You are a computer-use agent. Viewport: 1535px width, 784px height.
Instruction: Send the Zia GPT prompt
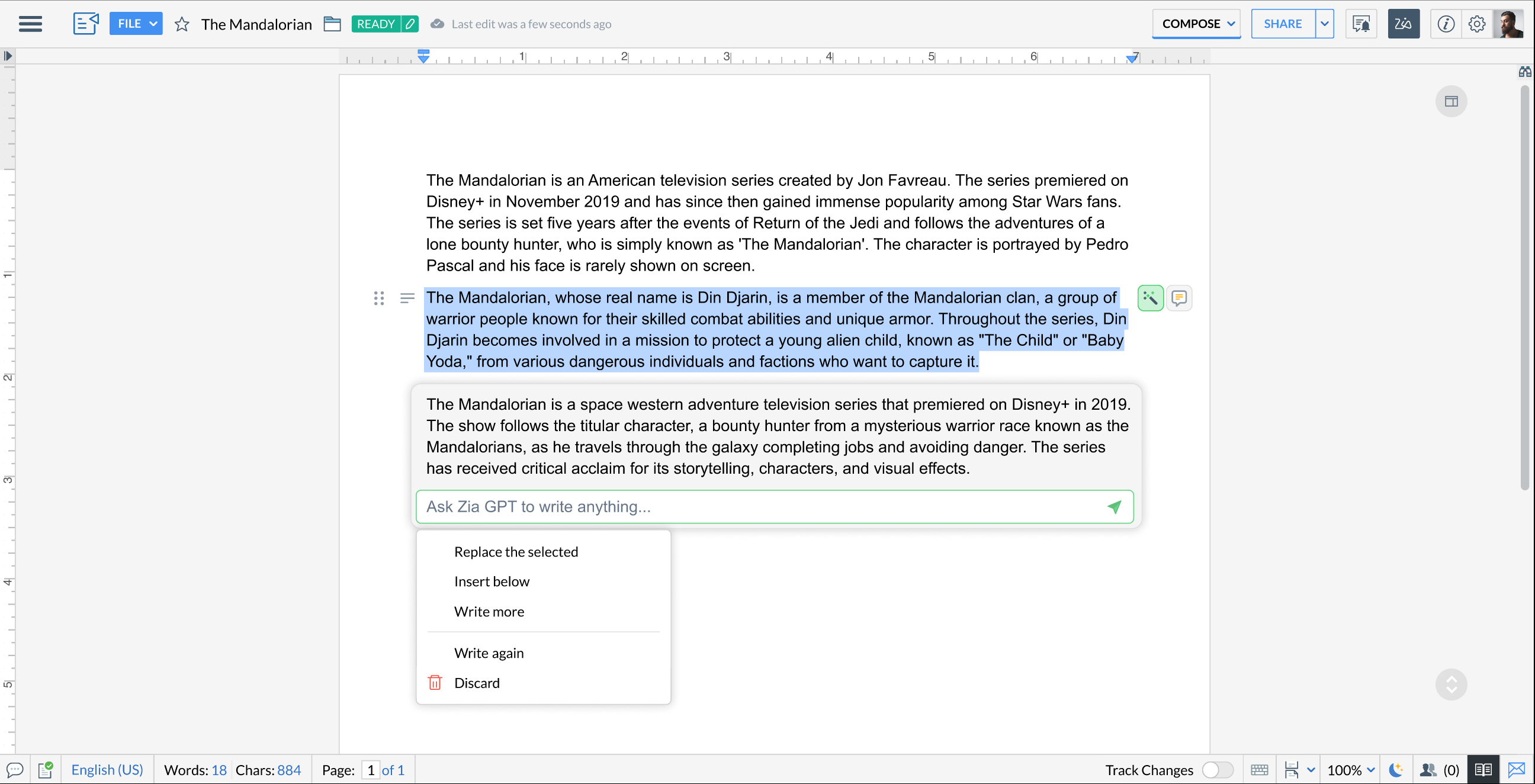click(1114, 507)
